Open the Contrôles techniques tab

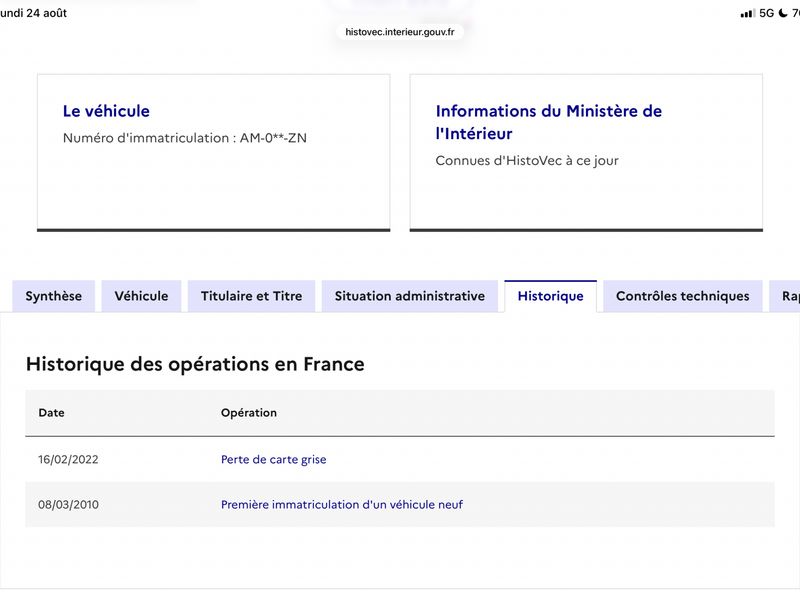683,296
